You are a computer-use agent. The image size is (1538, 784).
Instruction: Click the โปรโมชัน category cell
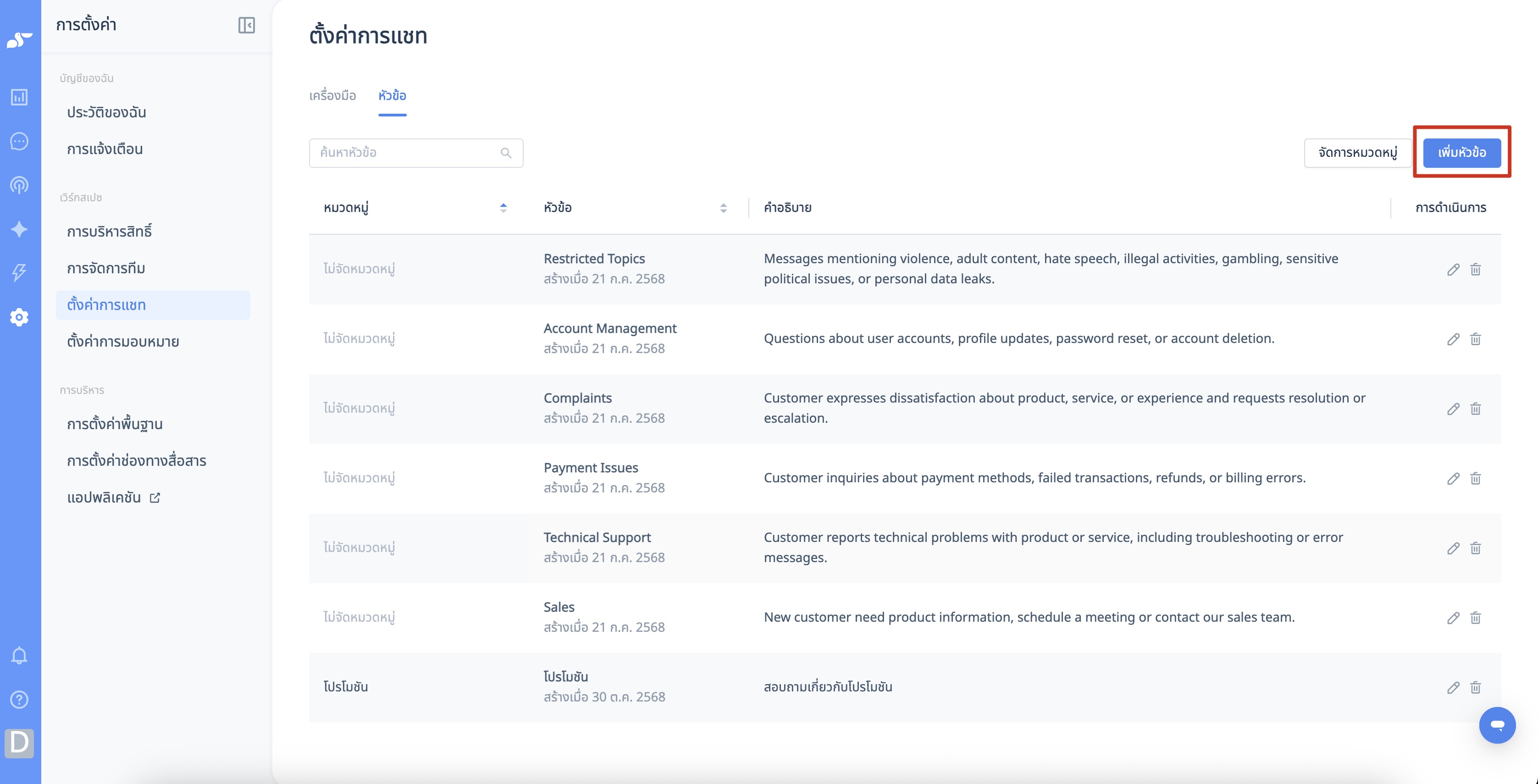coord(346,687)
